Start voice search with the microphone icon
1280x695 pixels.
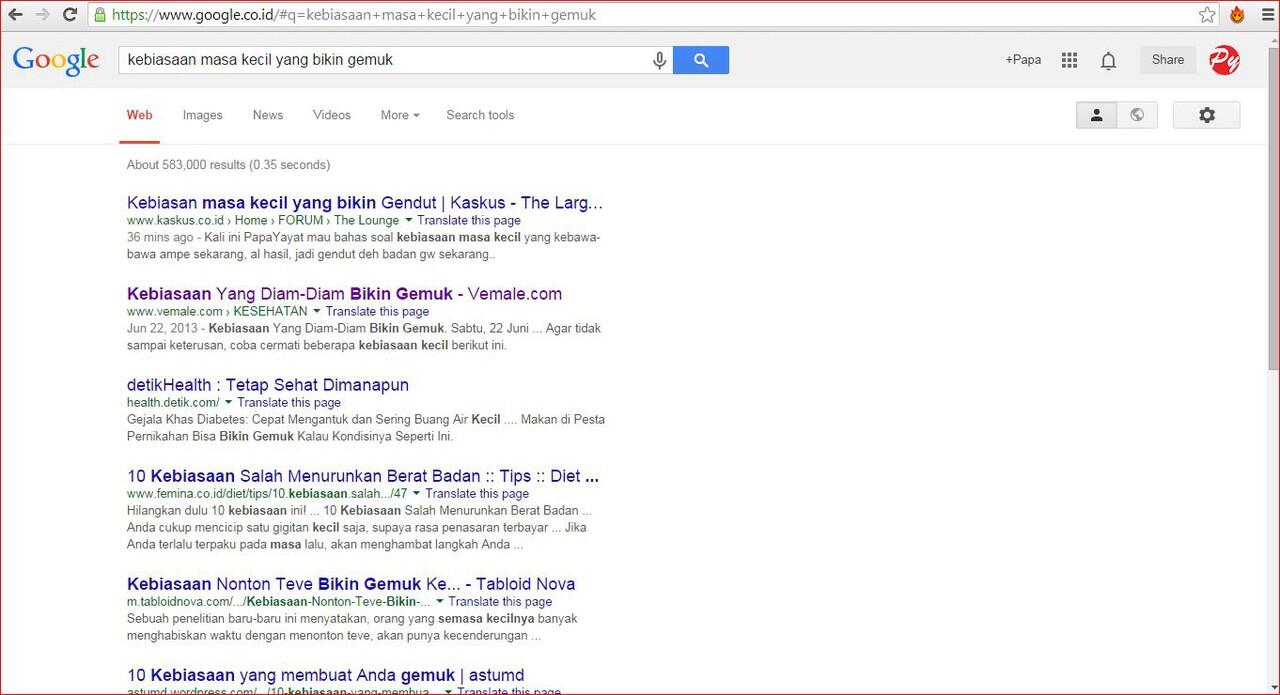tap(660, 60)
